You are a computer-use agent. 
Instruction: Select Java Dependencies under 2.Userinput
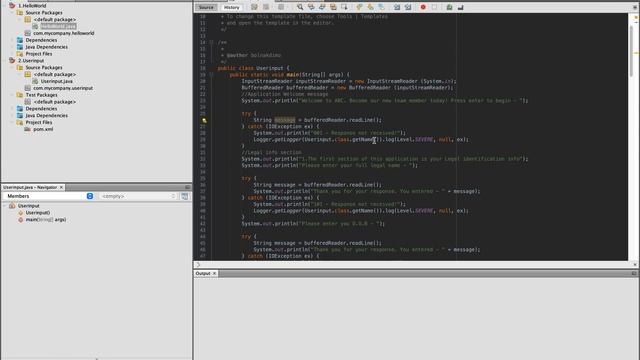tap(47, 116)
